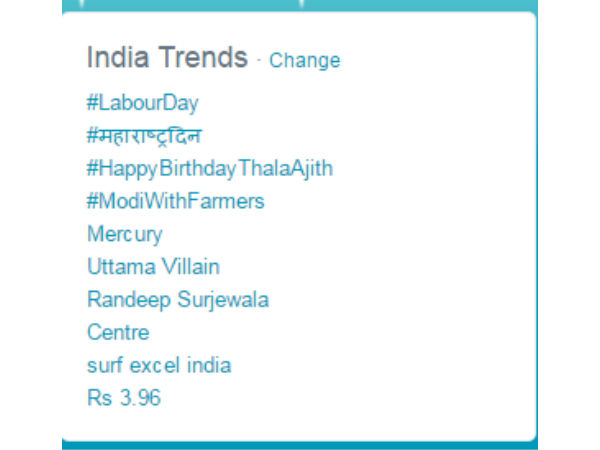Show tweets mentioning Randeep Surjewala
Image resolution: width=600 pixels, height=450 pixels.
[x=178, y=299]
